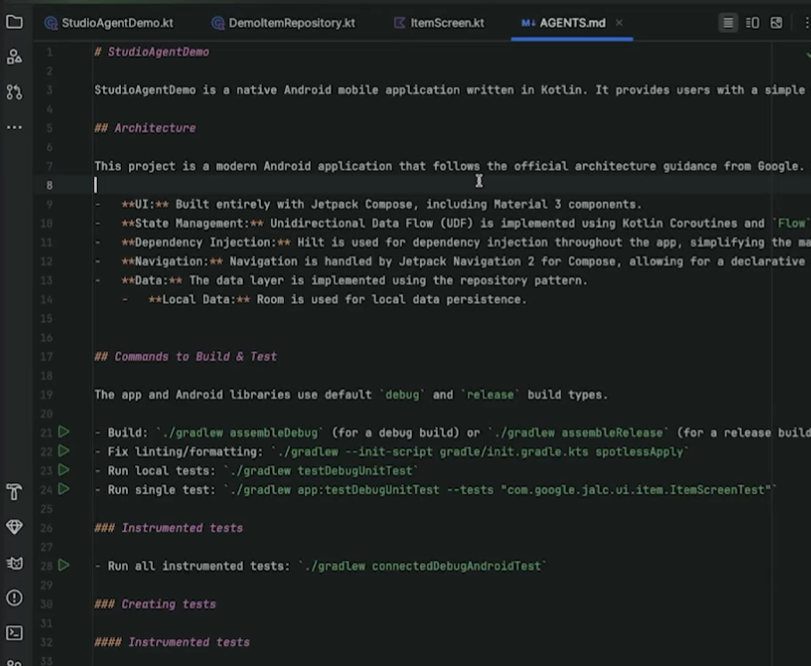811x666 pixels.
Task: Open the Pull Requests tool window
Action: (x=14, y=90)
